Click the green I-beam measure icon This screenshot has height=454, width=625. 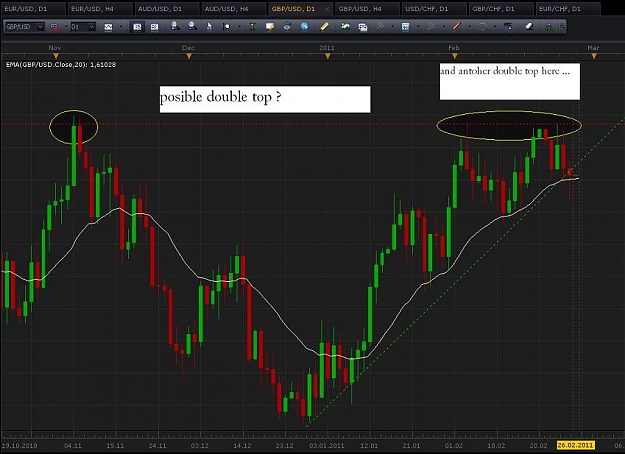tap(252, 27)
